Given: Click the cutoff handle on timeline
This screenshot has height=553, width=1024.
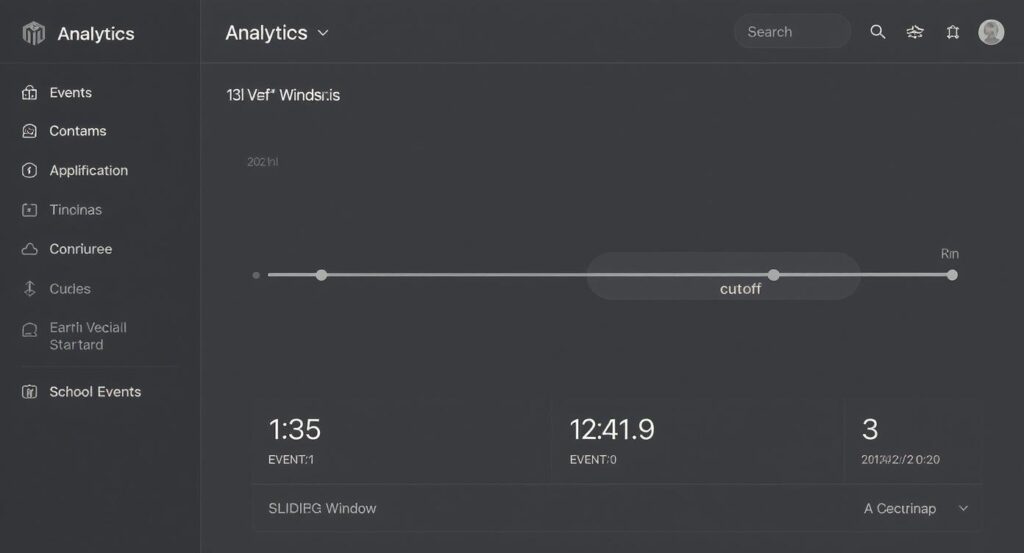Looking at the screenshot, I should (x=773, y=274).
